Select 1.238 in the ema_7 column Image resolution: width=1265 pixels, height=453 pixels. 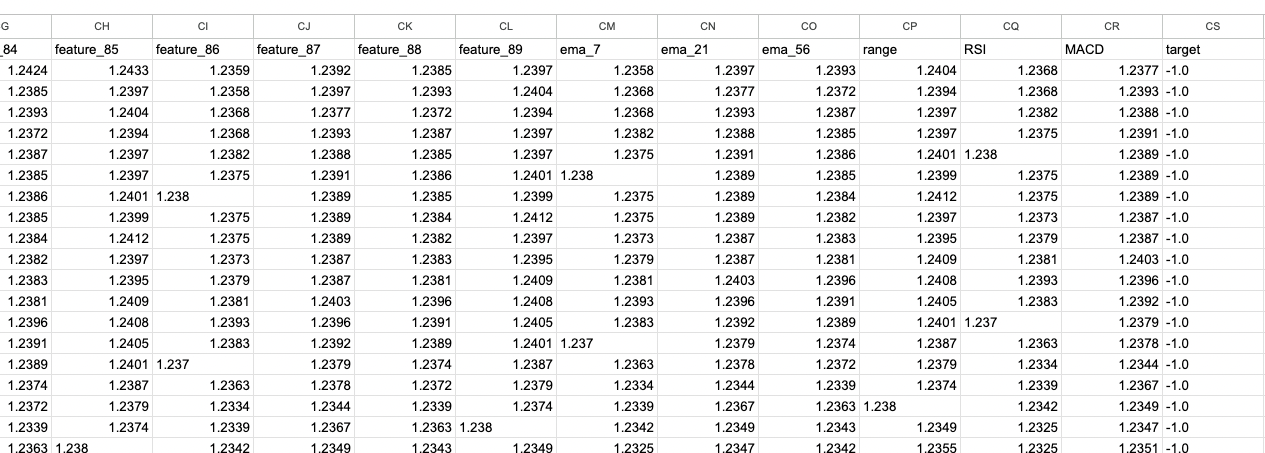pos(607,175)
